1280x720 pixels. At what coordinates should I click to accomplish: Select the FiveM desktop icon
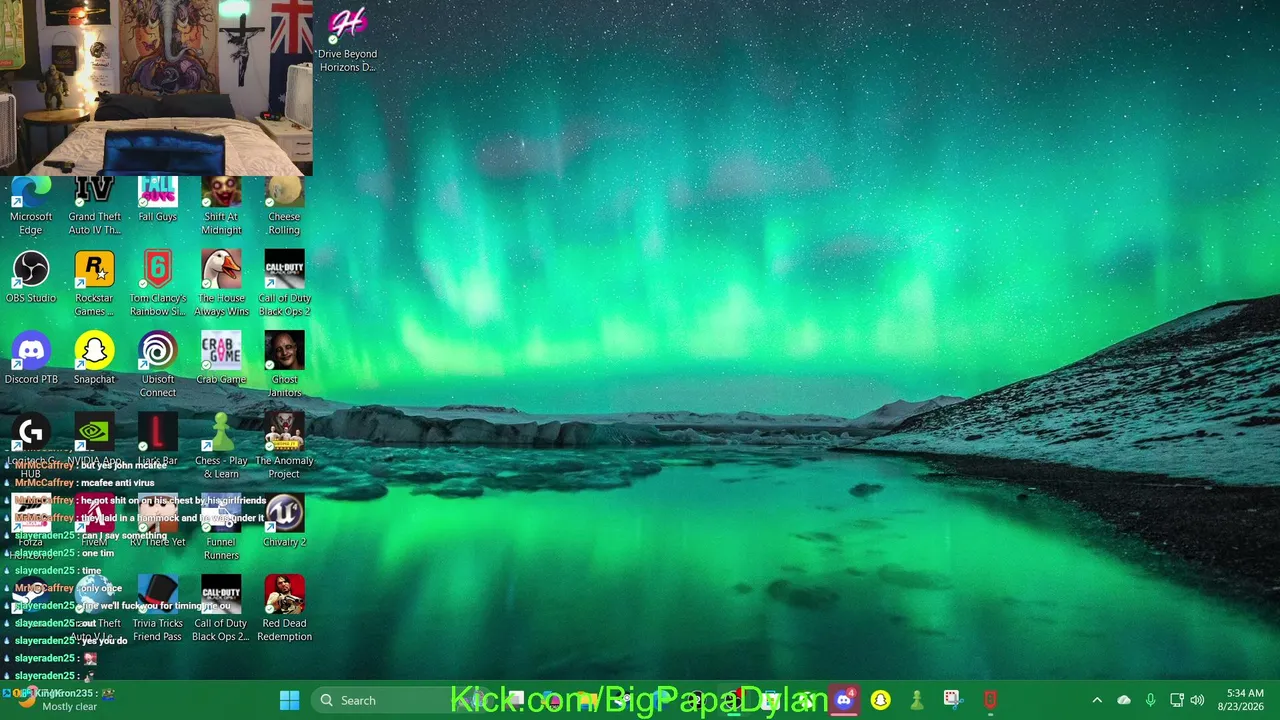click(94, 522)
